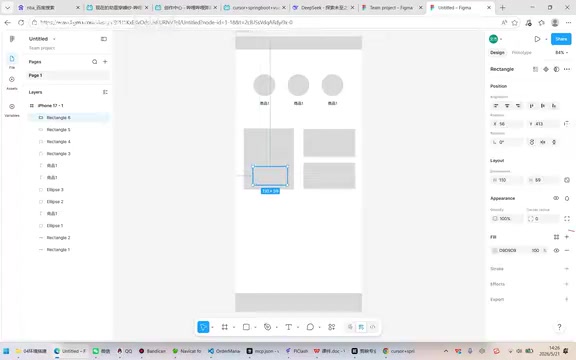The image size is (576, 360).
Task: Add a new fill with plus
Action: point(567,237)
